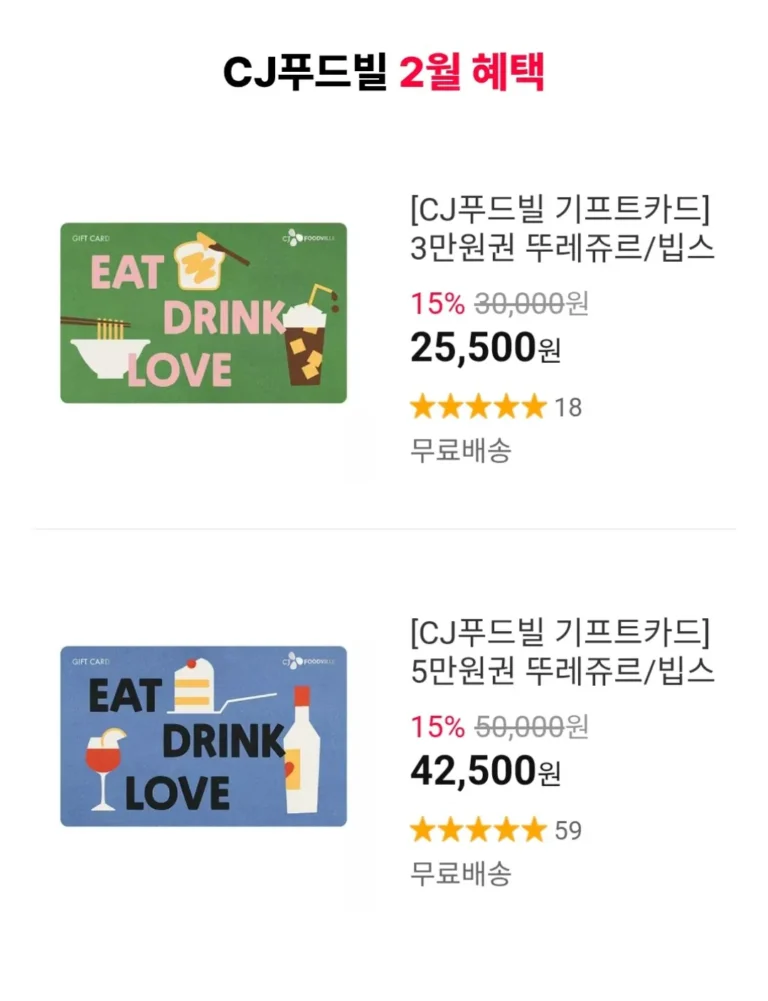
Task: Click the noodle bowl on green gift card
Action: pos(109,356)
